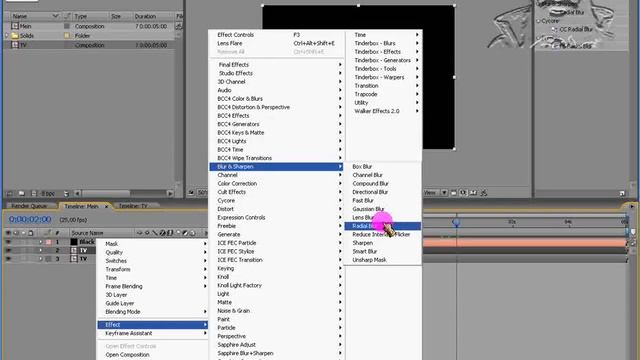This screenshot has height=360, width=640.
Task: Click the composition icon of layer 2 TV
Action: (x=74, y=250)
